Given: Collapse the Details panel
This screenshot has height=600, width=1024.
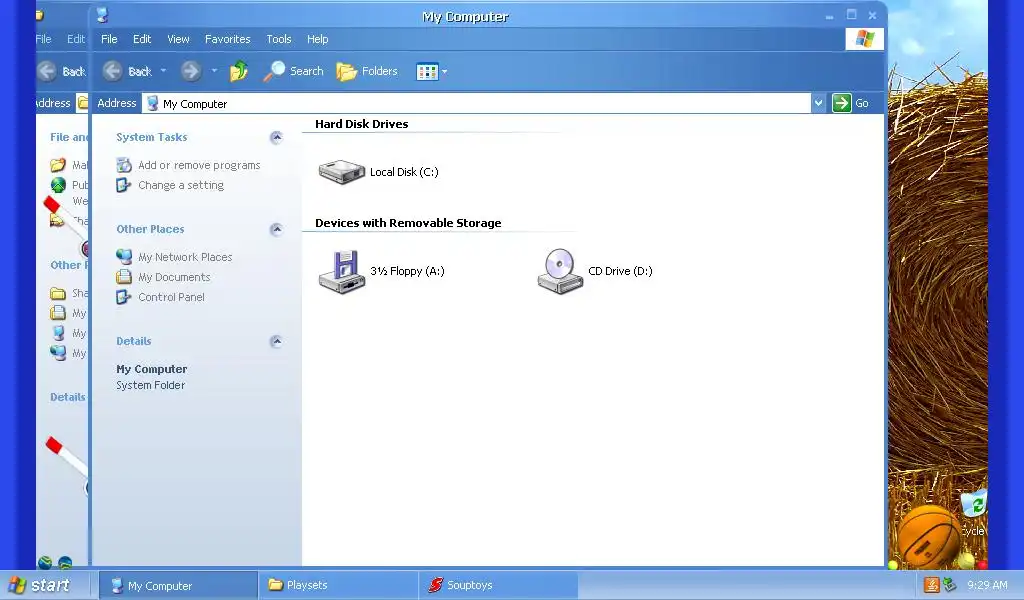Looking at the screenshot, I should (276, 341).
